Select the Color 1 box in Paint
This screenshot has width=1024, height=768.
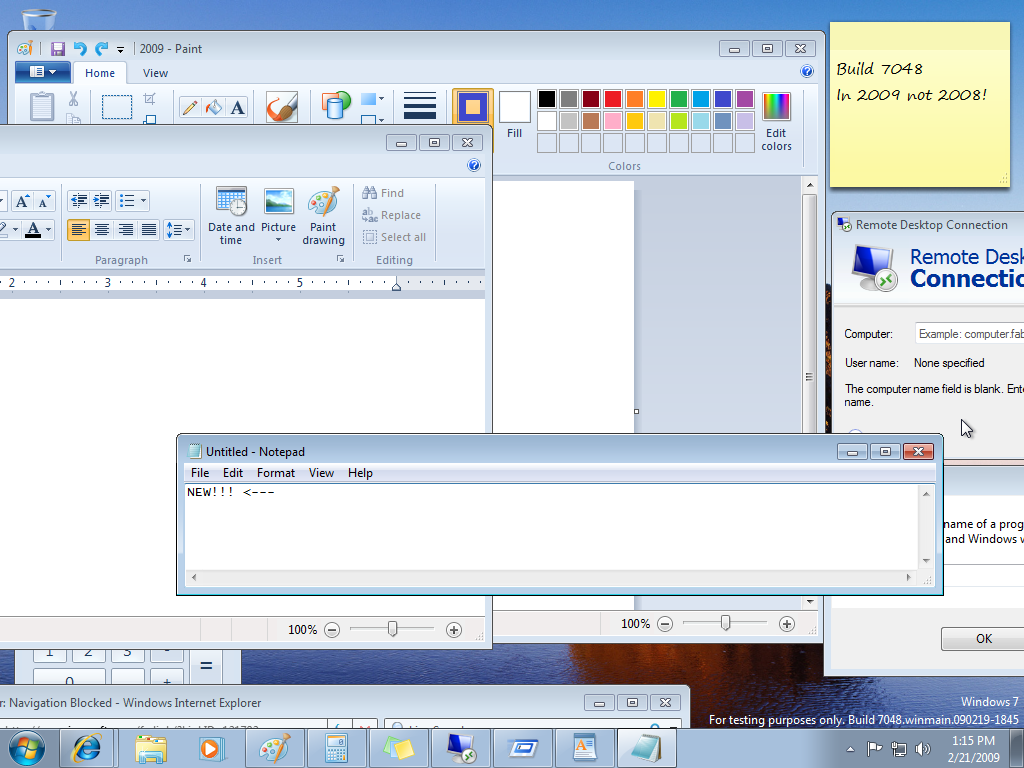pyautogui.click(x=472, y=106)
